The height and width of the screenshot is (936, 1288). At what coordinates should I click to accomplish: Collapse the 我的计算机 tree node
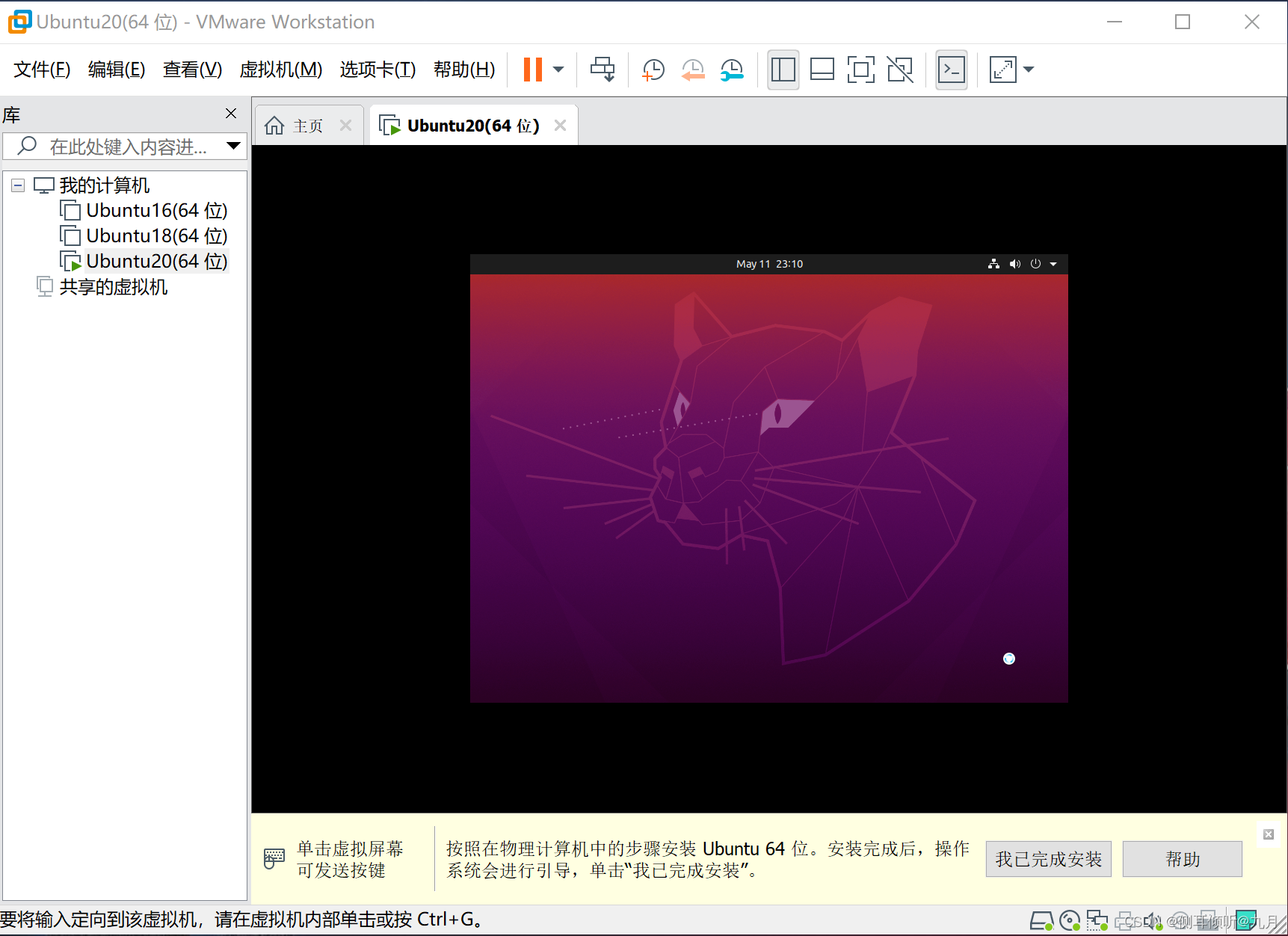(17, 185)
